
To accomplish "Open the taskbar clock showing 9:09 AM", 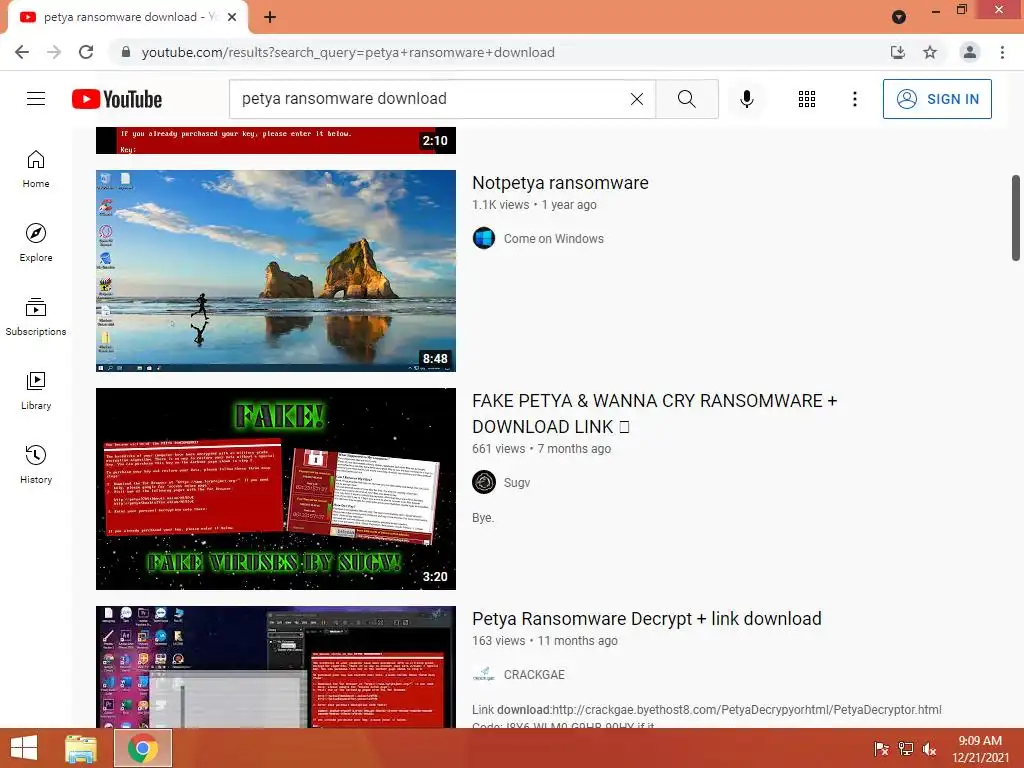I will (x=980, y=748).
